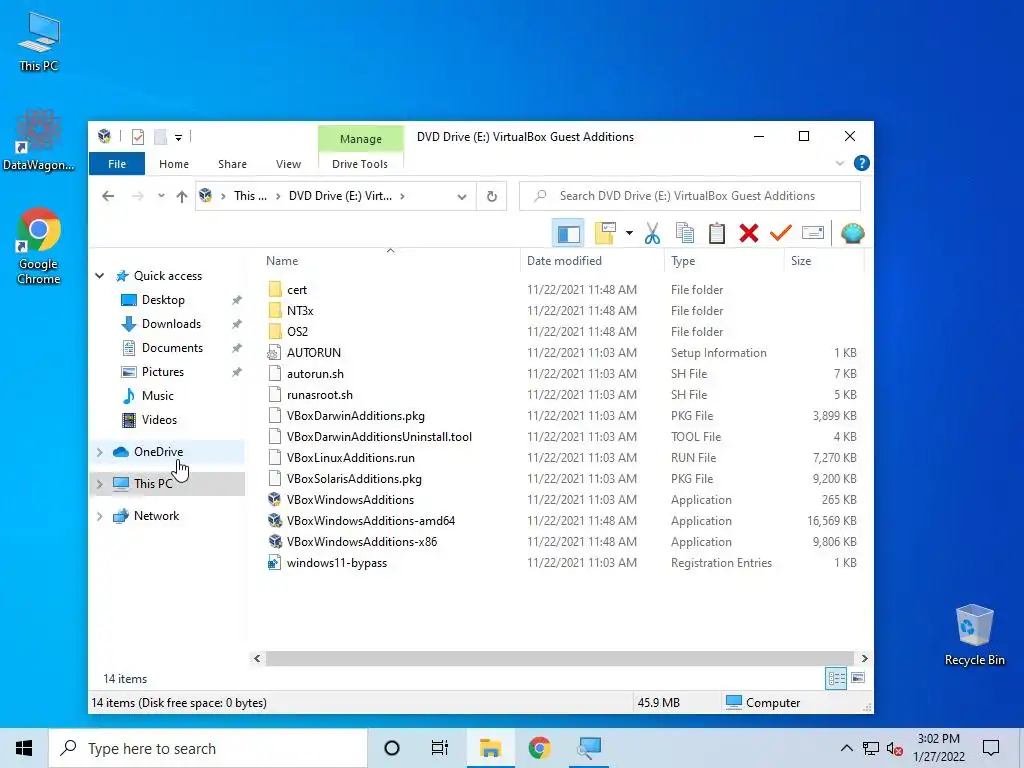1024x768 pixels.
Task: Click the horizontal scrollbar left arrow
Action: (x=257, y=658)
